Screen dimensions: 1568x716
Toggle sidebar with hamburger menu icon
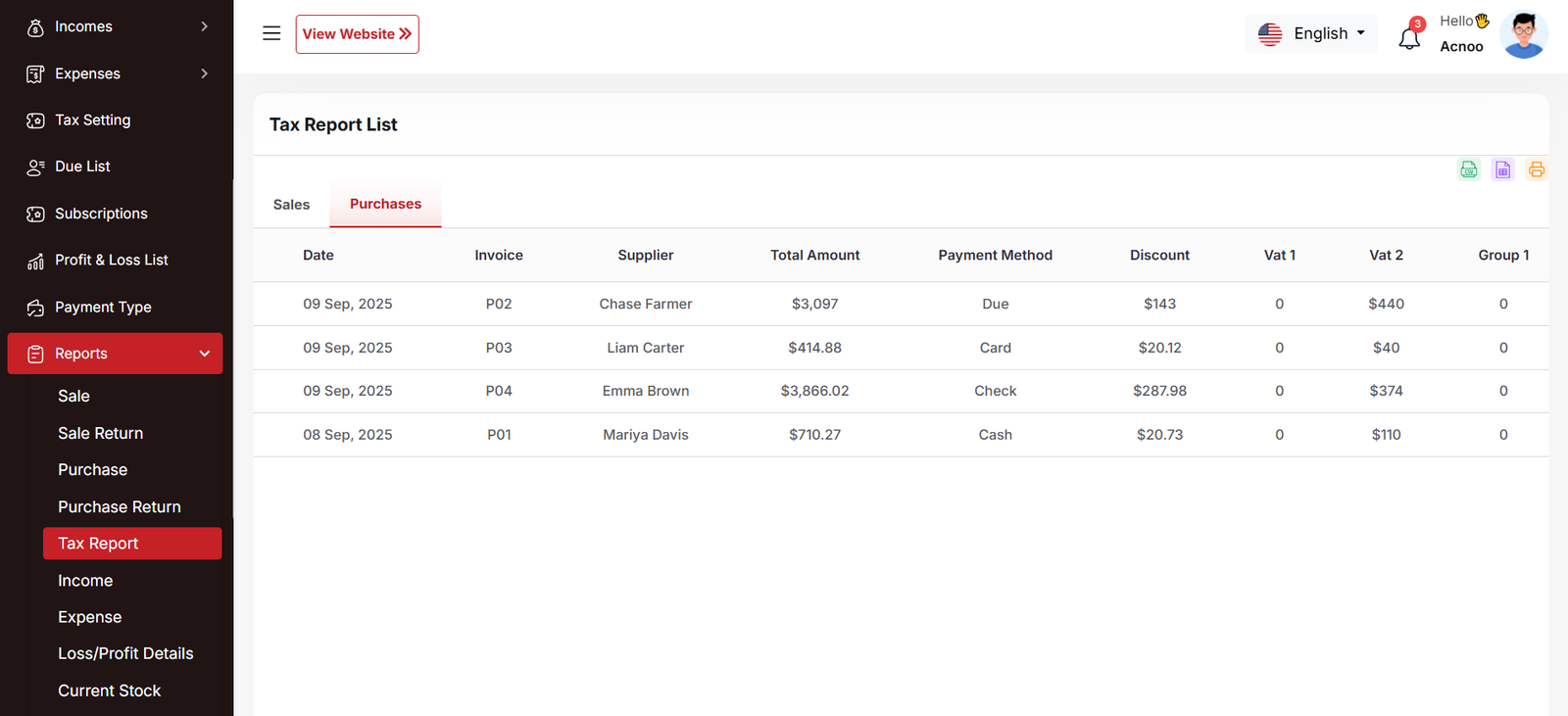point(271,33)
